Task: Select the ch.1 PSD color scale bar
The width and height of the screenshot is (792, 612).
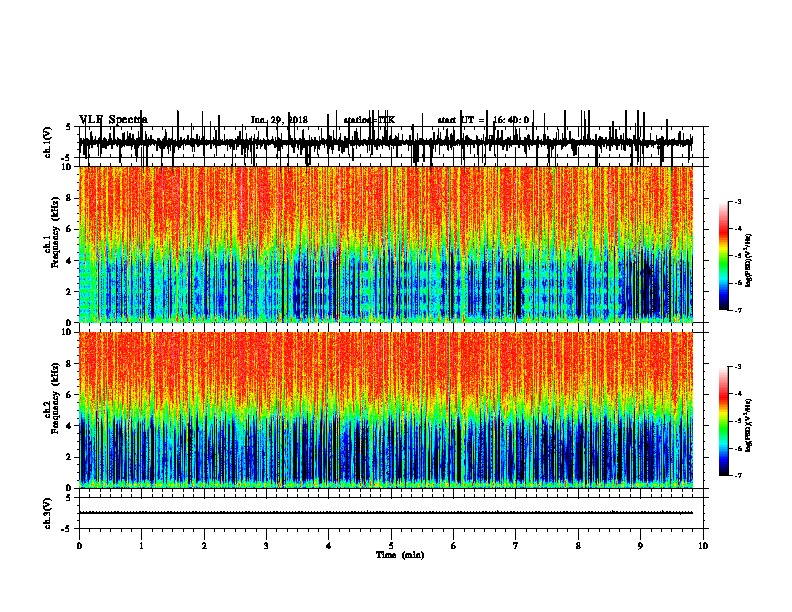Action: tap(724, 256)
